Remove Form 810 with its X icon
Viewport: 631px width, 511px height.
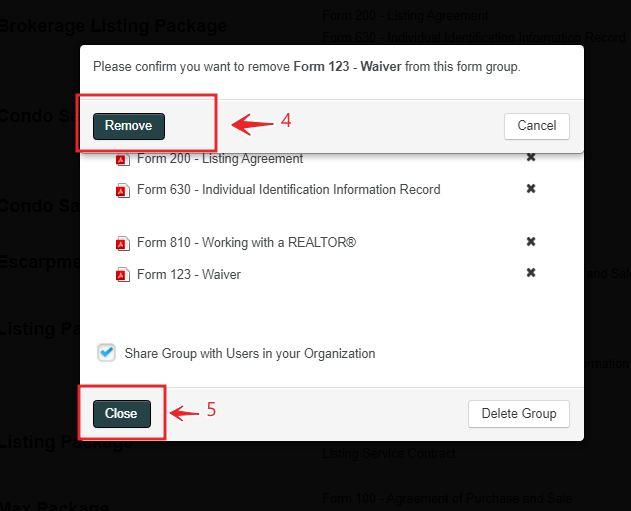531,242
